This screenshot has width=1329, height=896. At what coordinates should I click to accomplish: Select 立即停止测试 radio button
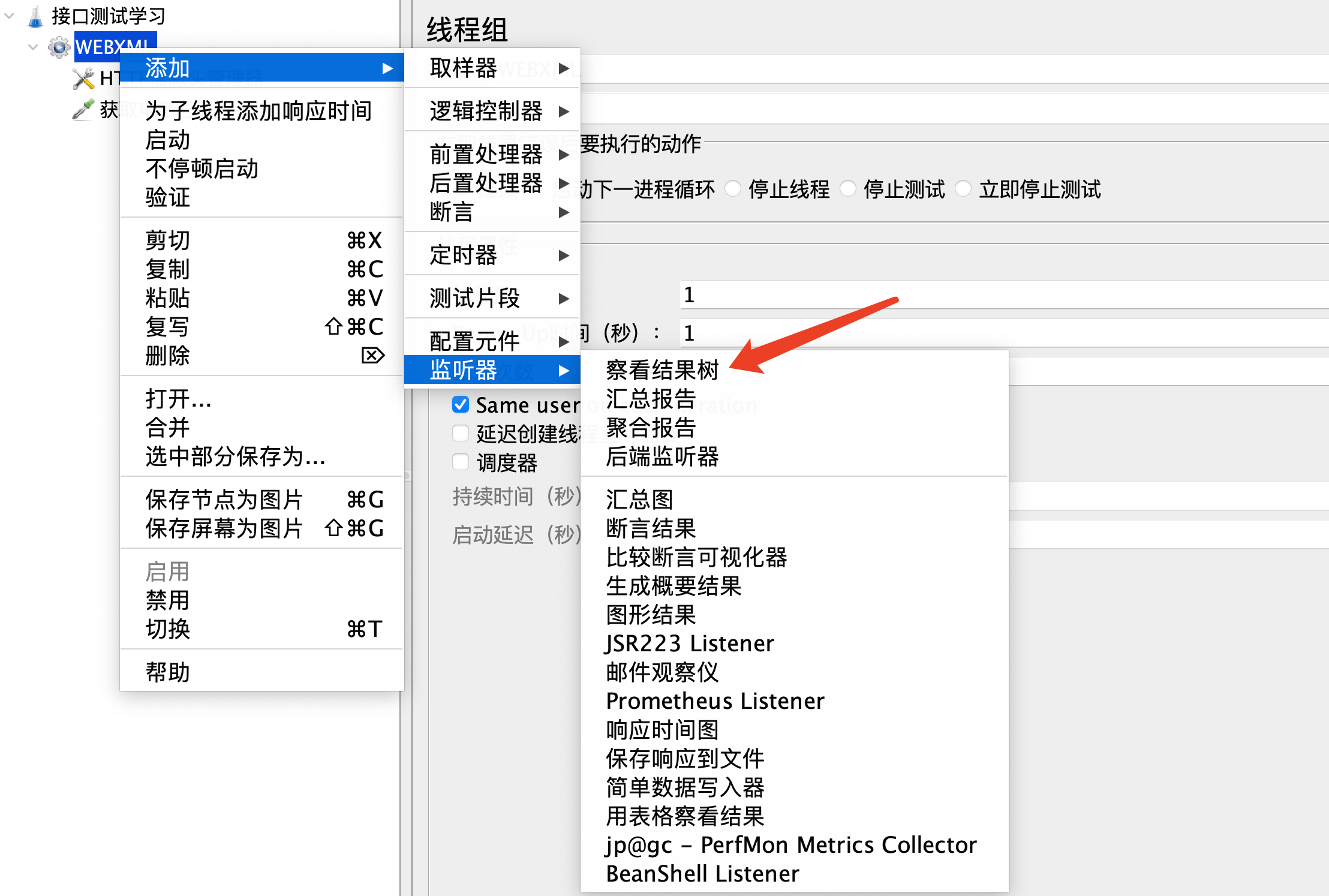pyautogui.click(x=963, y=189)
